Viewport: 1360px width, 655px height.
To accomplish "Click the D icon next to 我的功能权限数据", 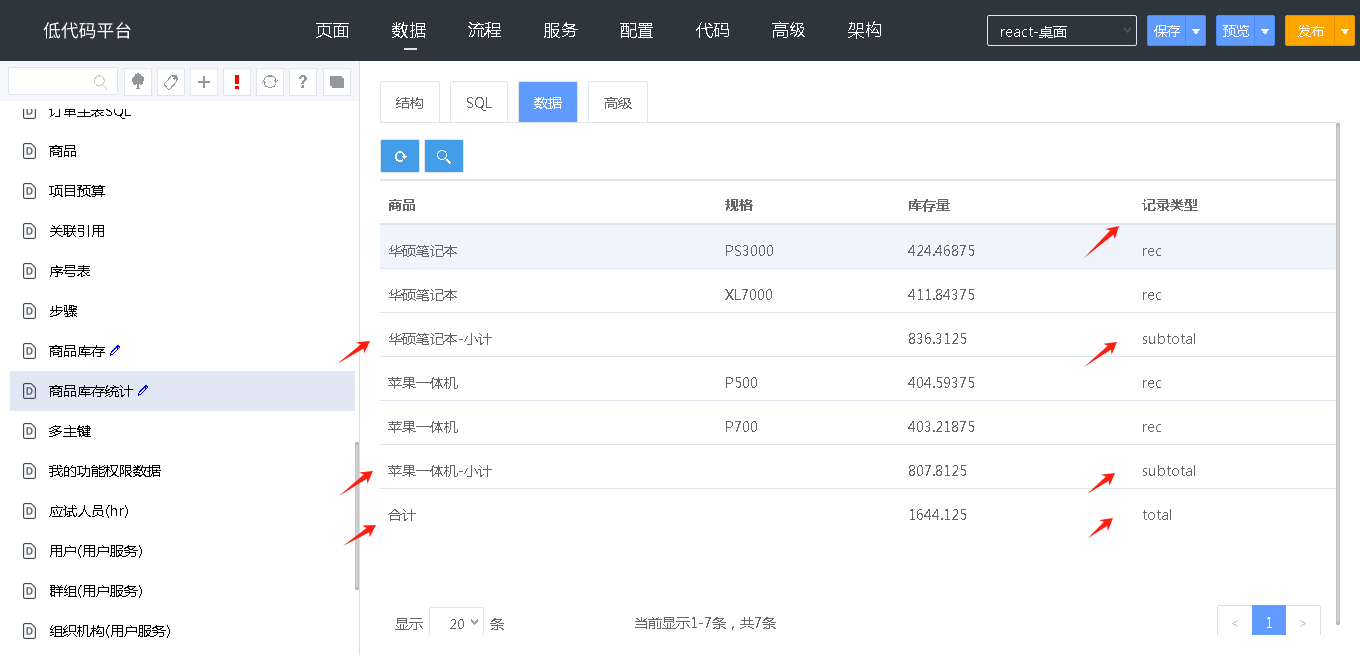I will click(29, 471).
